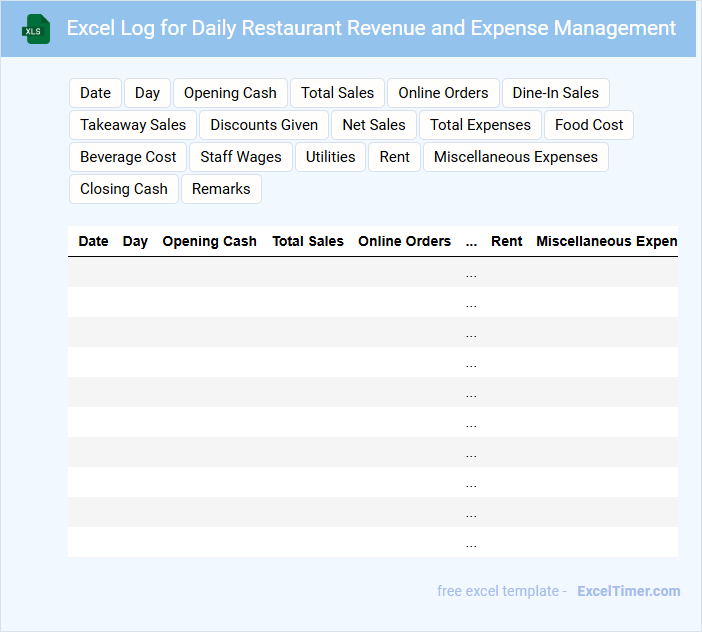The width and height of the screenshot is (702, 632).
Task: Click the Closing Cash tag
Action: click(124, 189)
